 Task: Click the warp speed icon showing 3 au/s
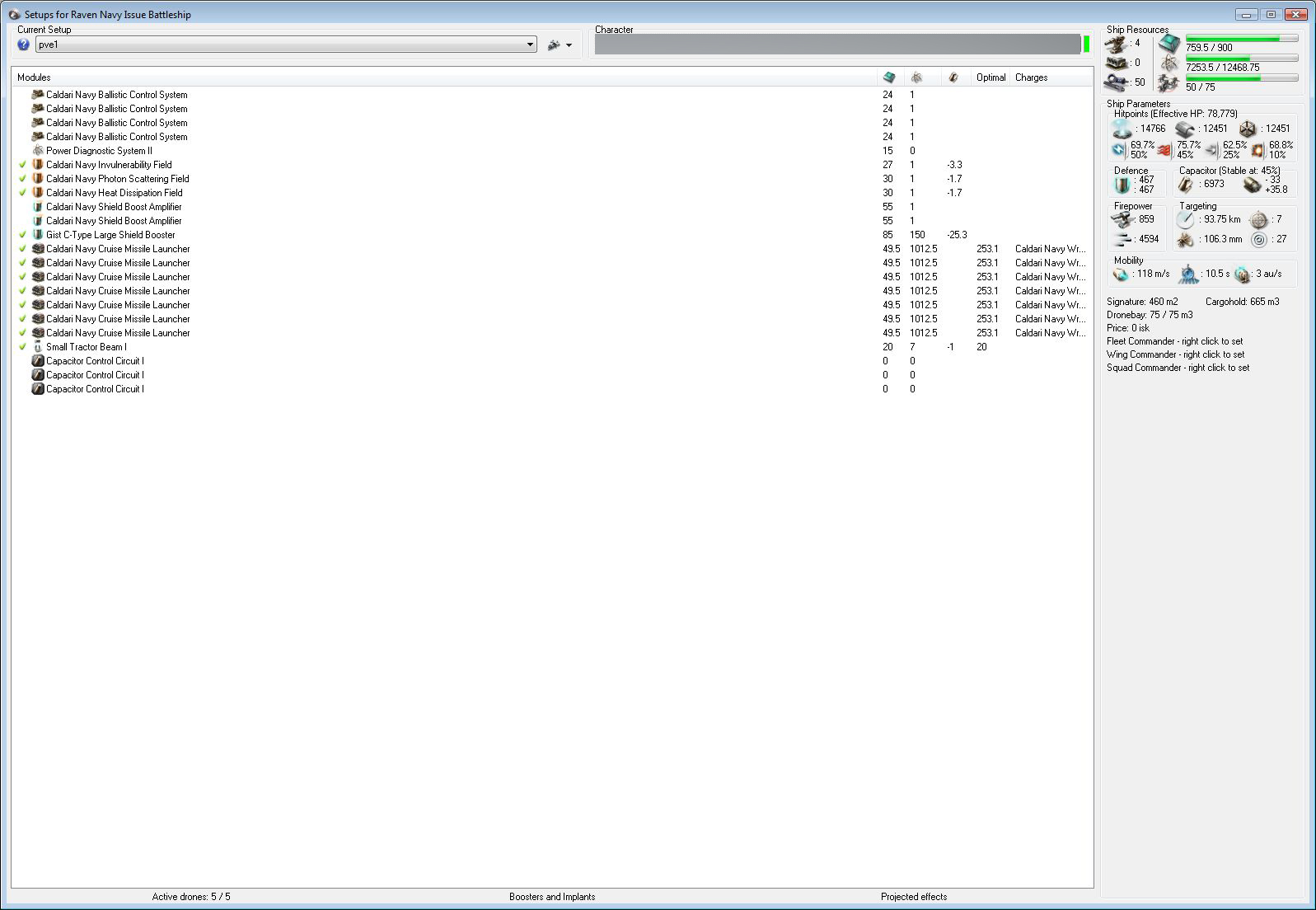(1242, 274)
